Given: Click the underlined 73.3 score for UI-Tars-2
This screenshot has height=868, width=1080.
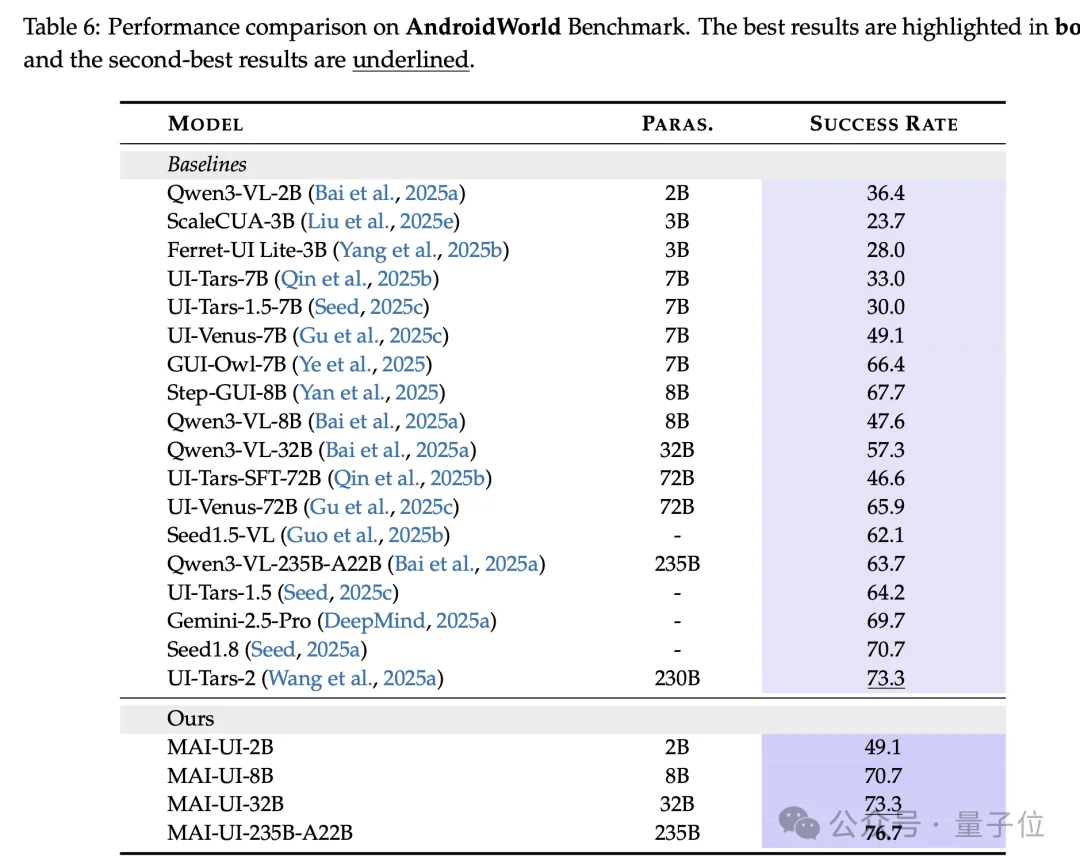Looking at the screenshot, I should (885, 679).
